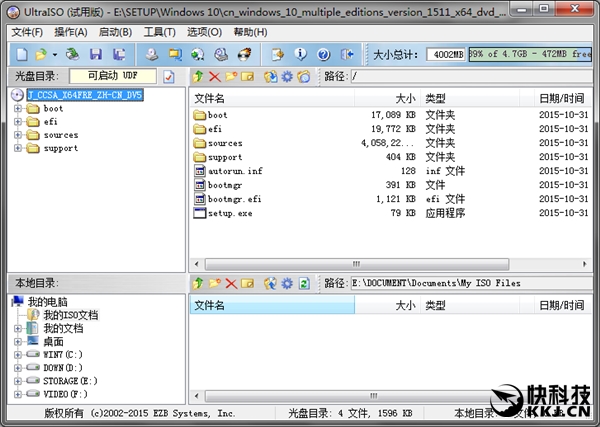Click the blue info icon in the main toolbar
Viewport: 600px width, 427px height.
pyautogui.click(x=300, y=54)
